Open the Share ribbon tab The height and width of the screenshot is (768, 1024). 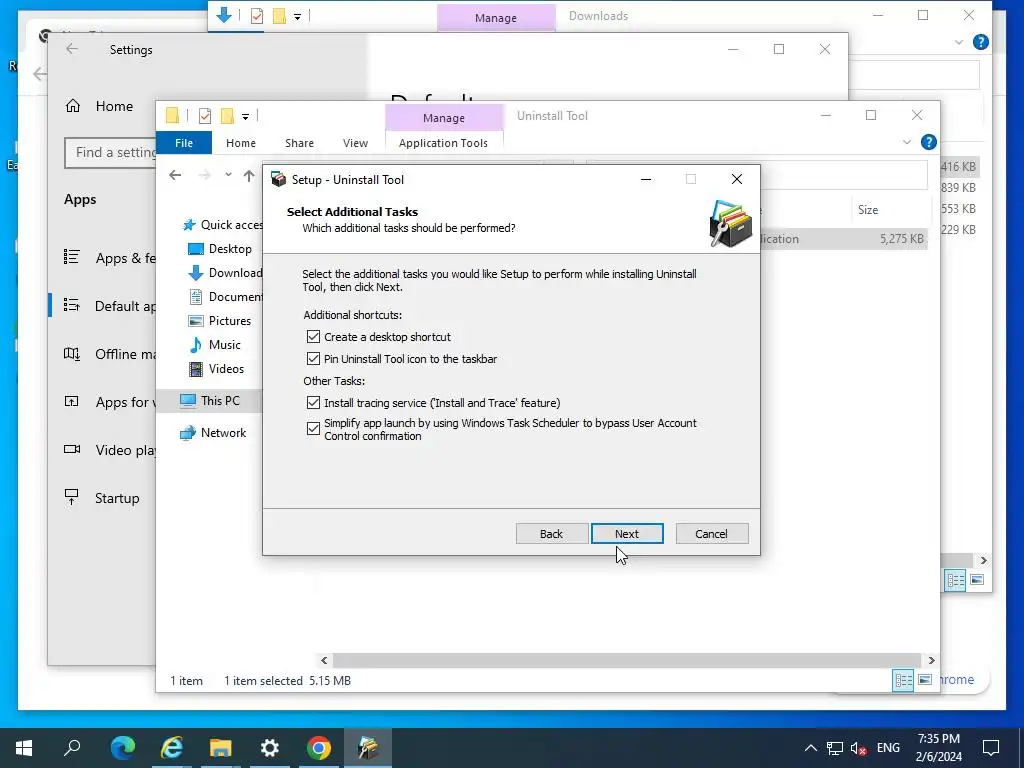pos(299,143)
